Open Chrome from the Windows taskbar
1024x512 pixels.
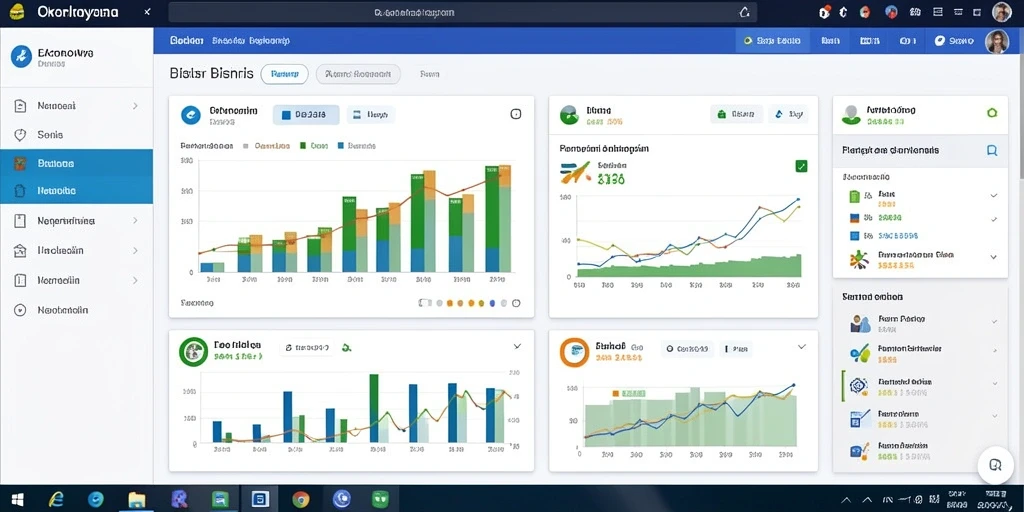300,500
